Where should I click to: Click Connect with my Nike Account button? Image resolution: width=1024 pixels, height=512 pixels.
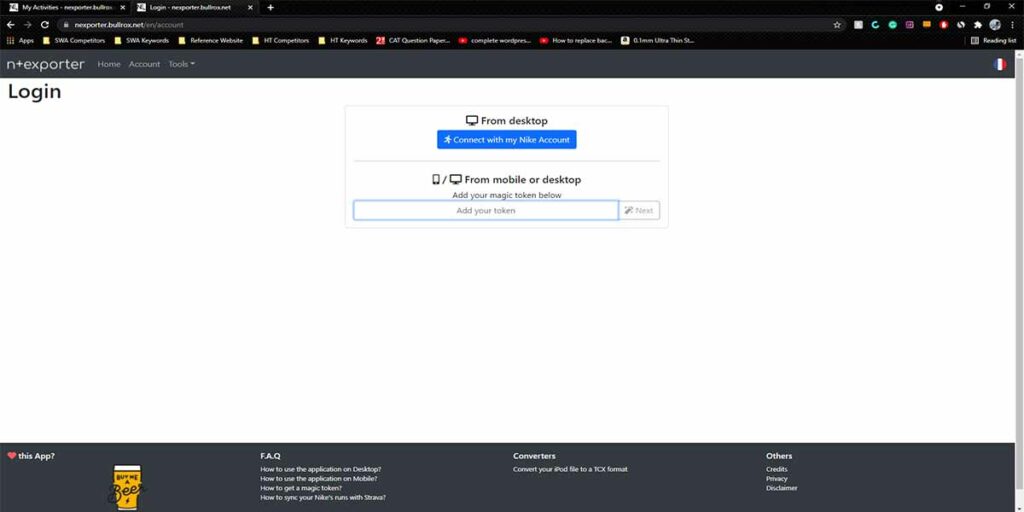coord(506,140)
